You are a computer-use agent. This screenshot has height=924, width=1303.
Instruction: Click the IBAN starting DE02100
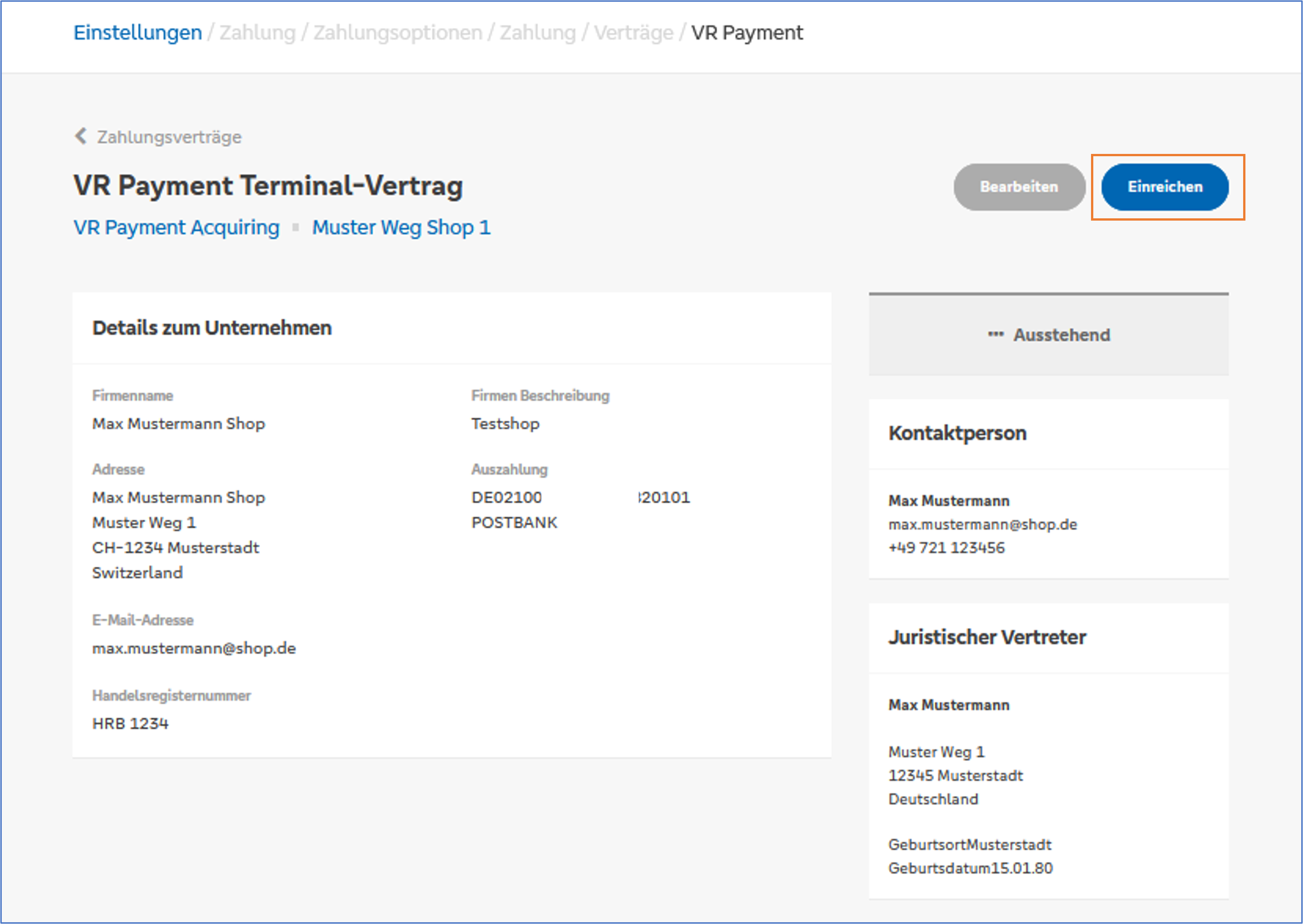coord(580,498)
